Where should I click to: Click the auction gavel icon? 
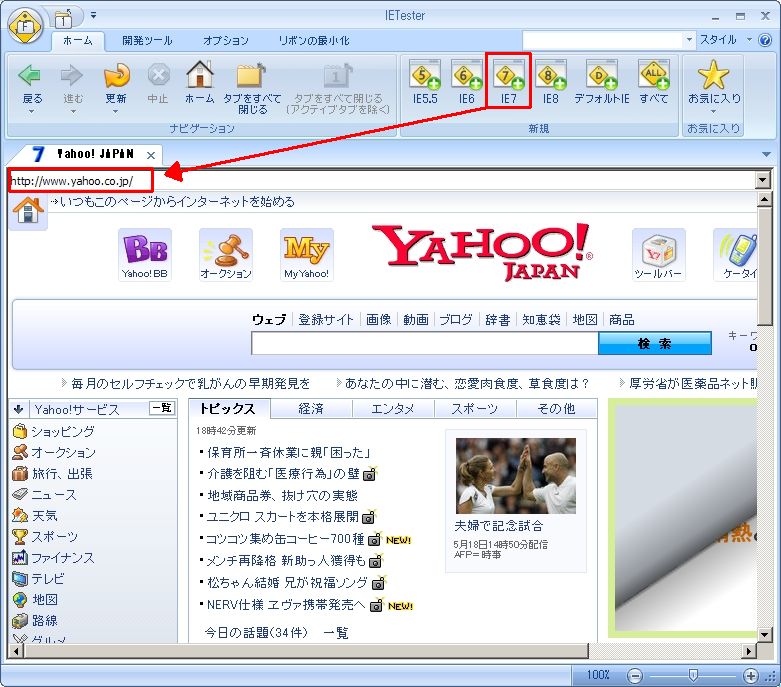pos(226,254)
